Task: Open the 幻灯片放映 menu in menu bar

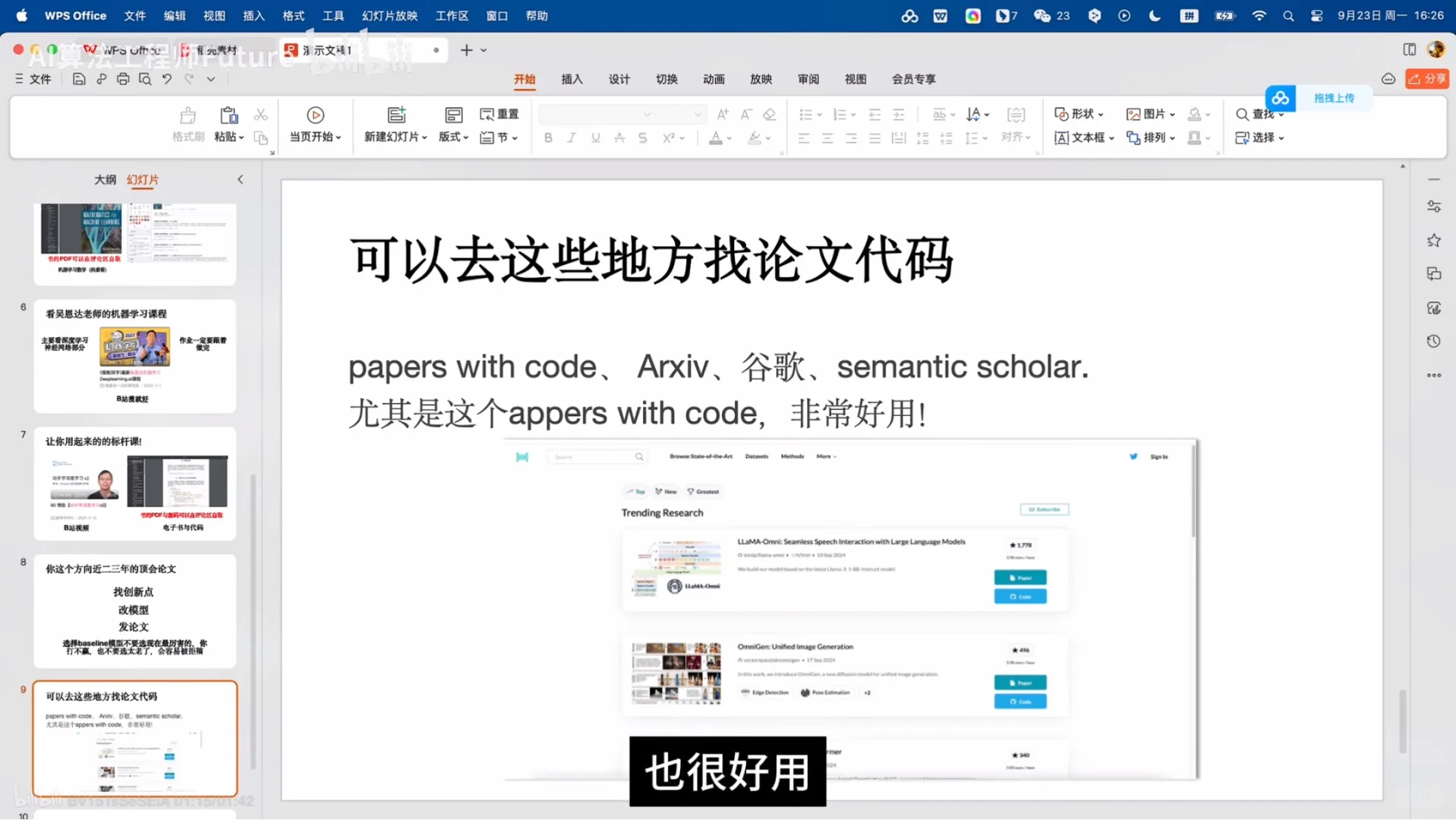Action: [389, 15]
